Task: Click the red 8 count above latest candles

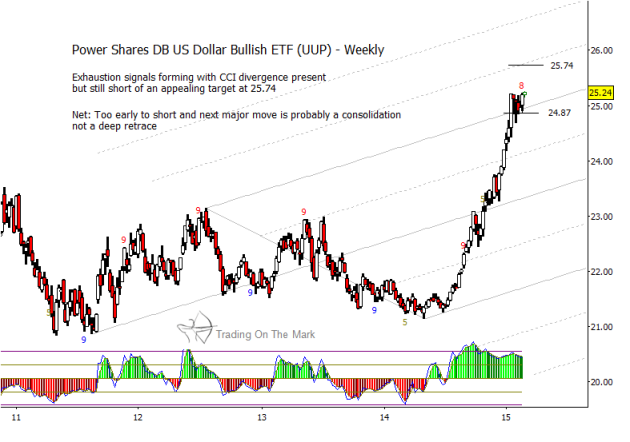Action: [521, 86]
